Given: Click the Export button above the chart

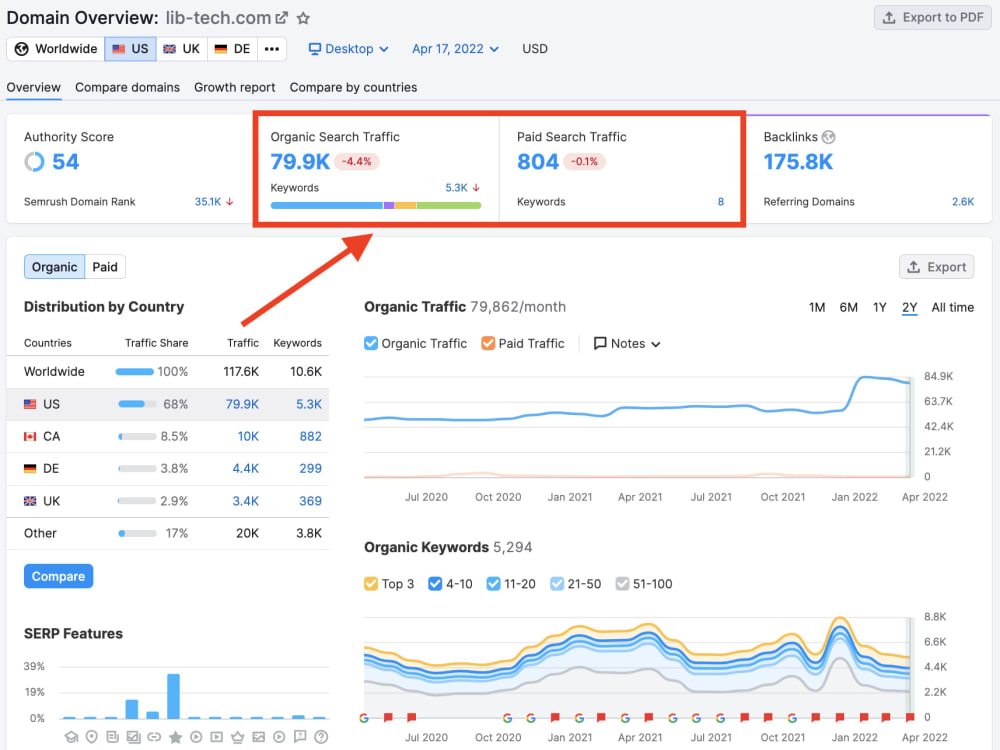Looking at the screenshot, I should pos(936,267).
